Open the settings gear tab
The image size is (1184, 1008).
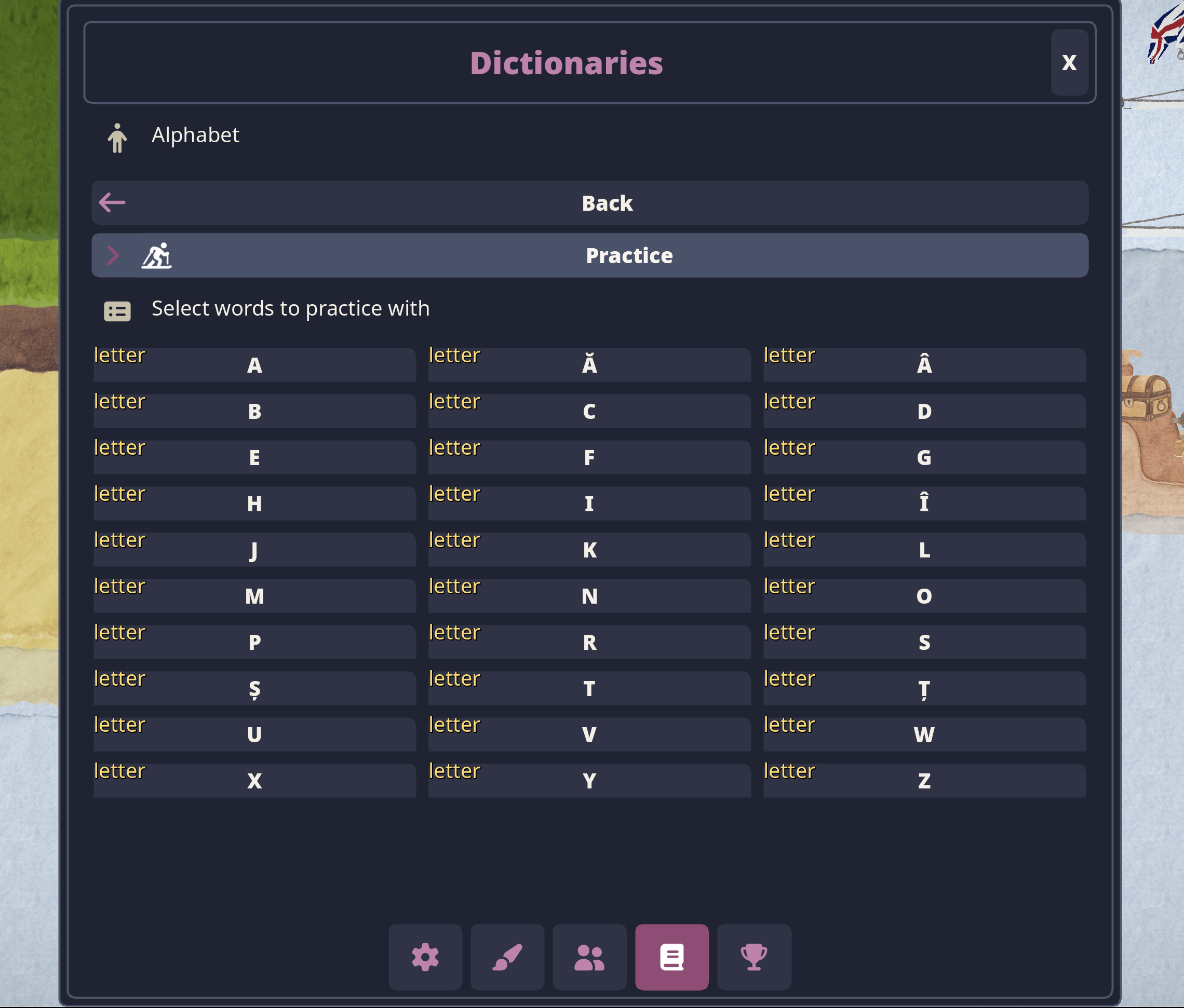[x=425, y=957]
